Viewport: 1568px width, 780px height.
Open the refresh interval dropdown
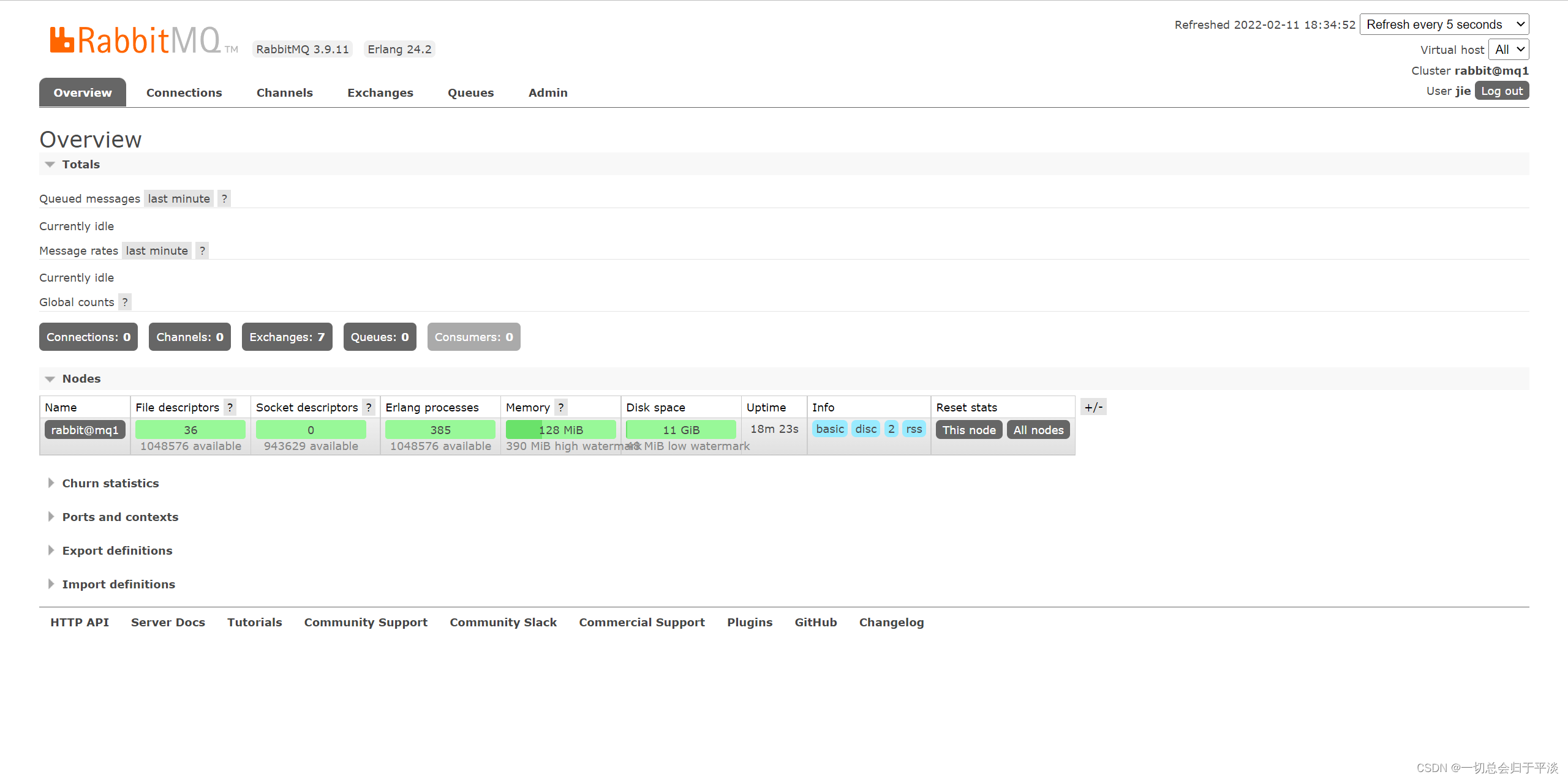1444,24
